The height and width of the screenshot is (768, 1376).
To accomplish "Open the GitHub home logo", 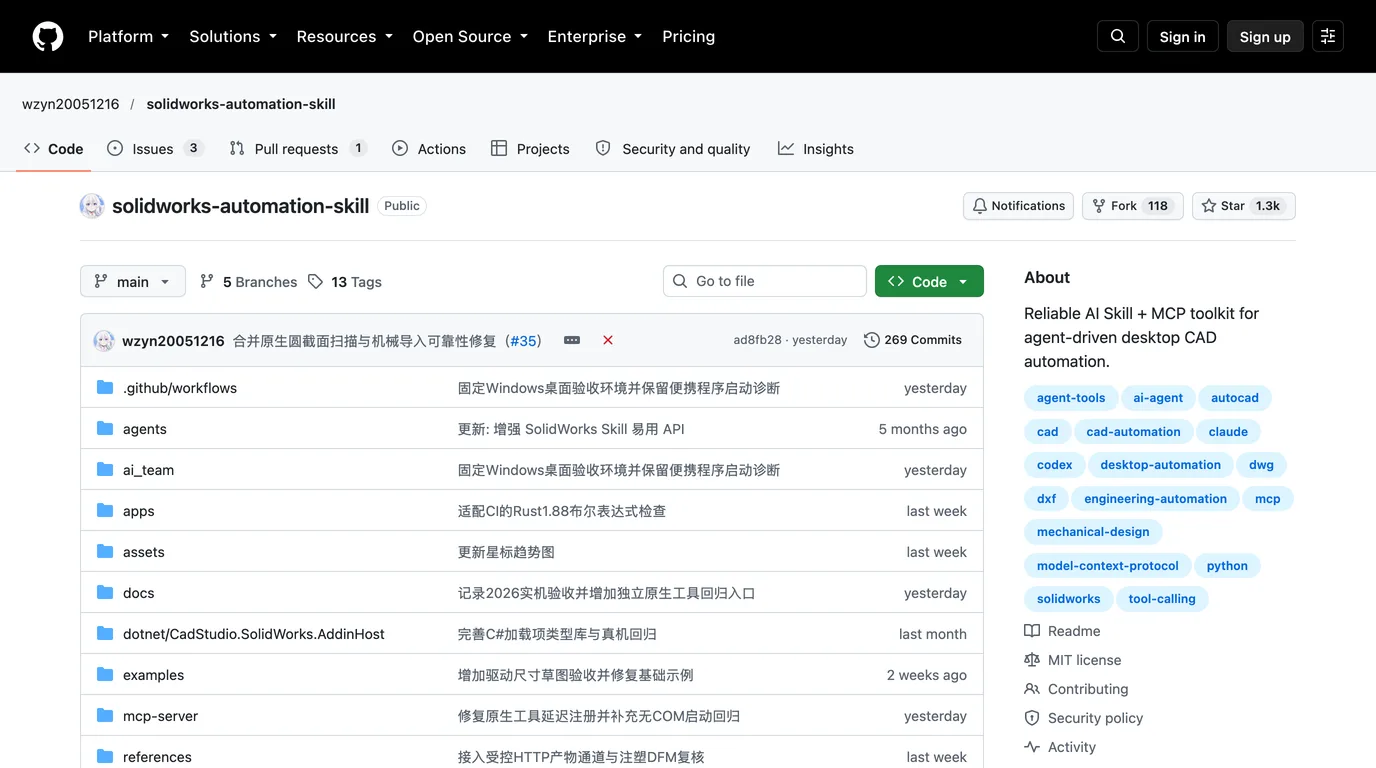I will click(48, 36).
